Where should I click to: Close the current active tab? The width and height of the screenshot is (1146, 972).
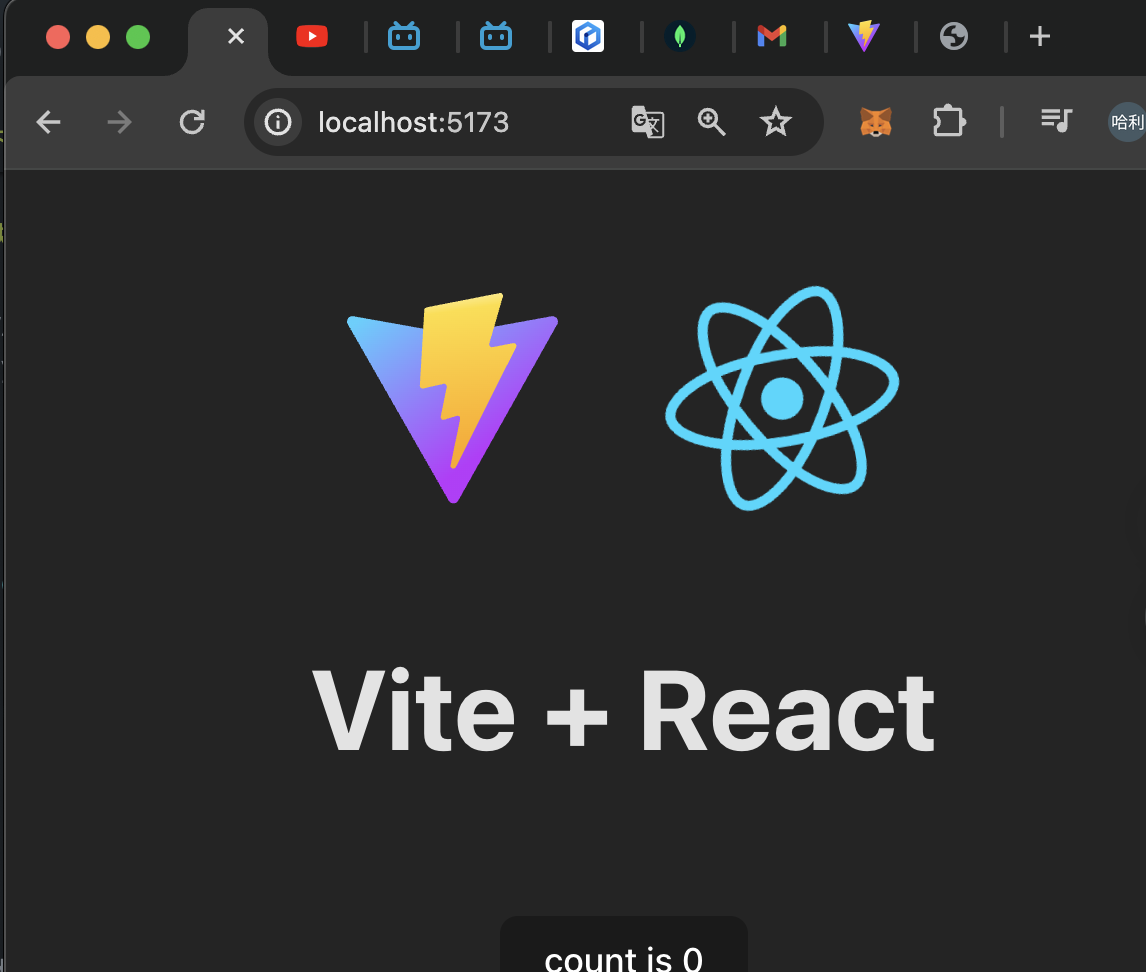point(235,36)
